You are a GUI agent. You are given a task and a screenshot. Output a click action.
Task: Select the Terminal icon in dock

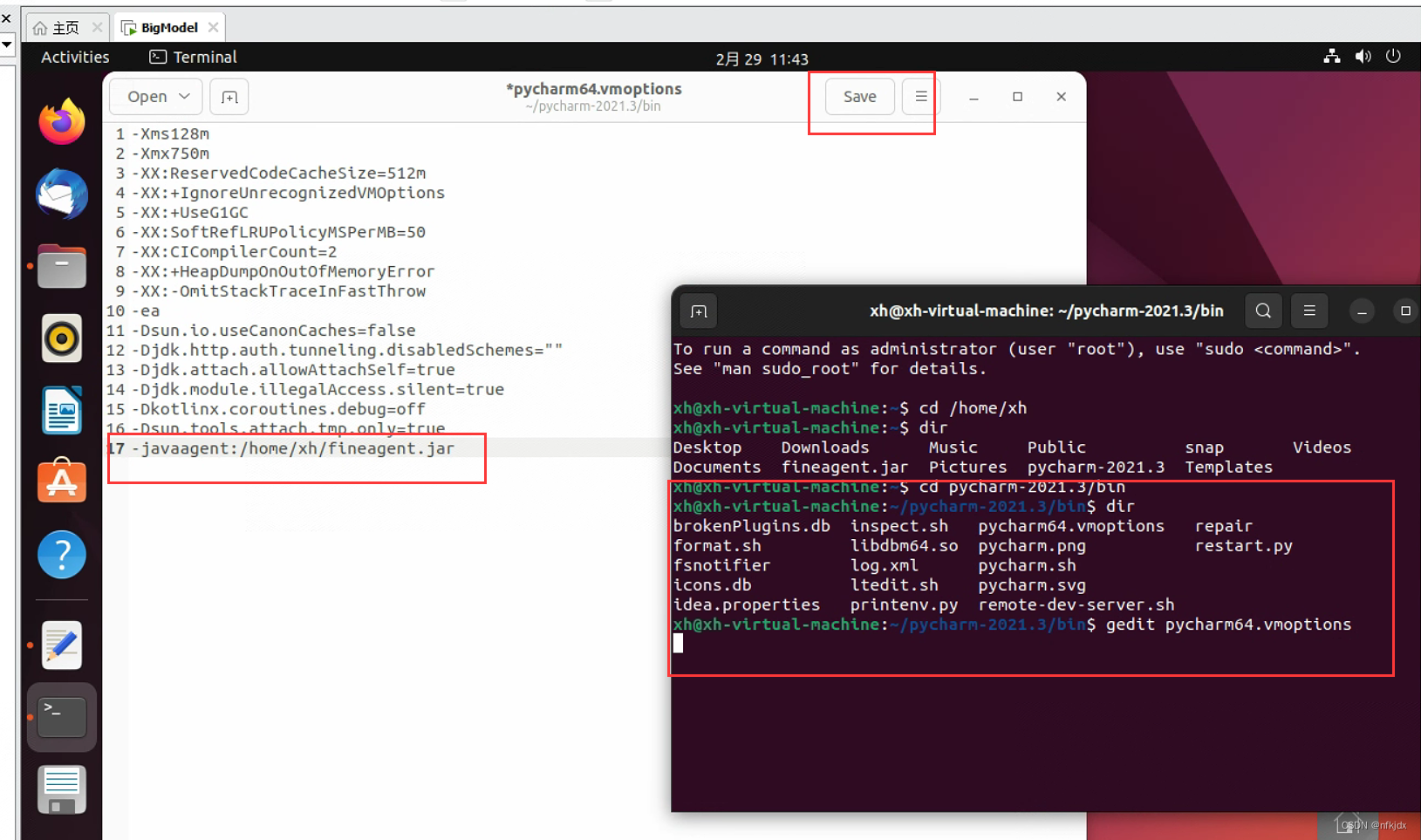(62, 717)
